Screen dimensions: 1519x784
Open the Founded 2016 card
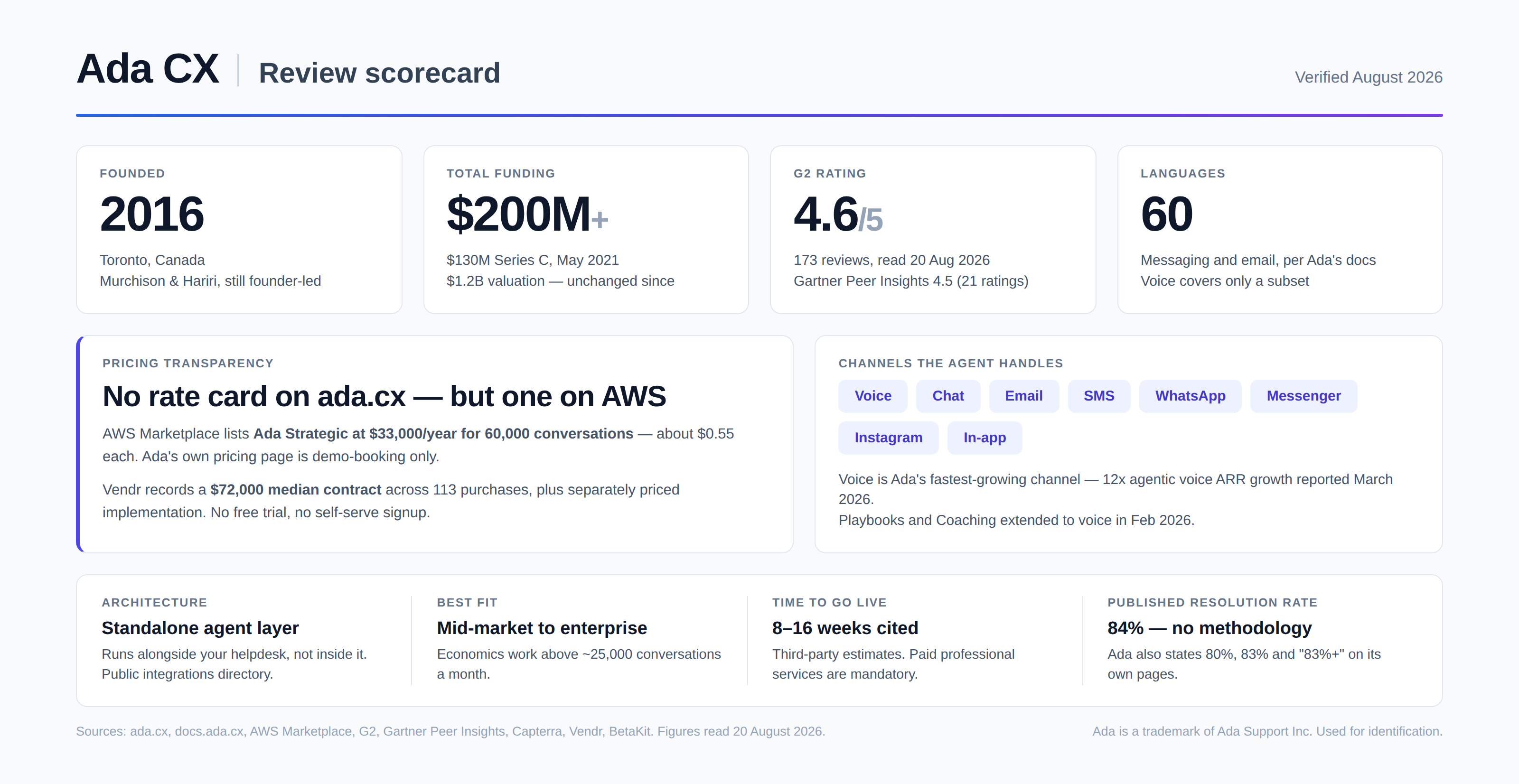[239, 230]
